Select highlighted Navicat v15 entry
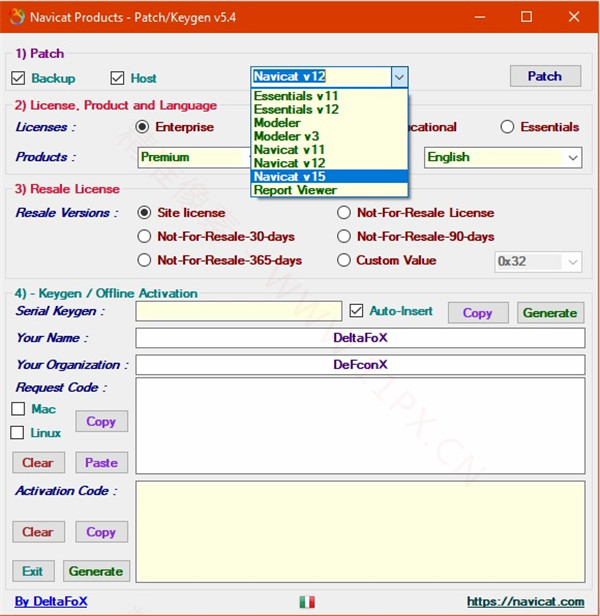 329,176
